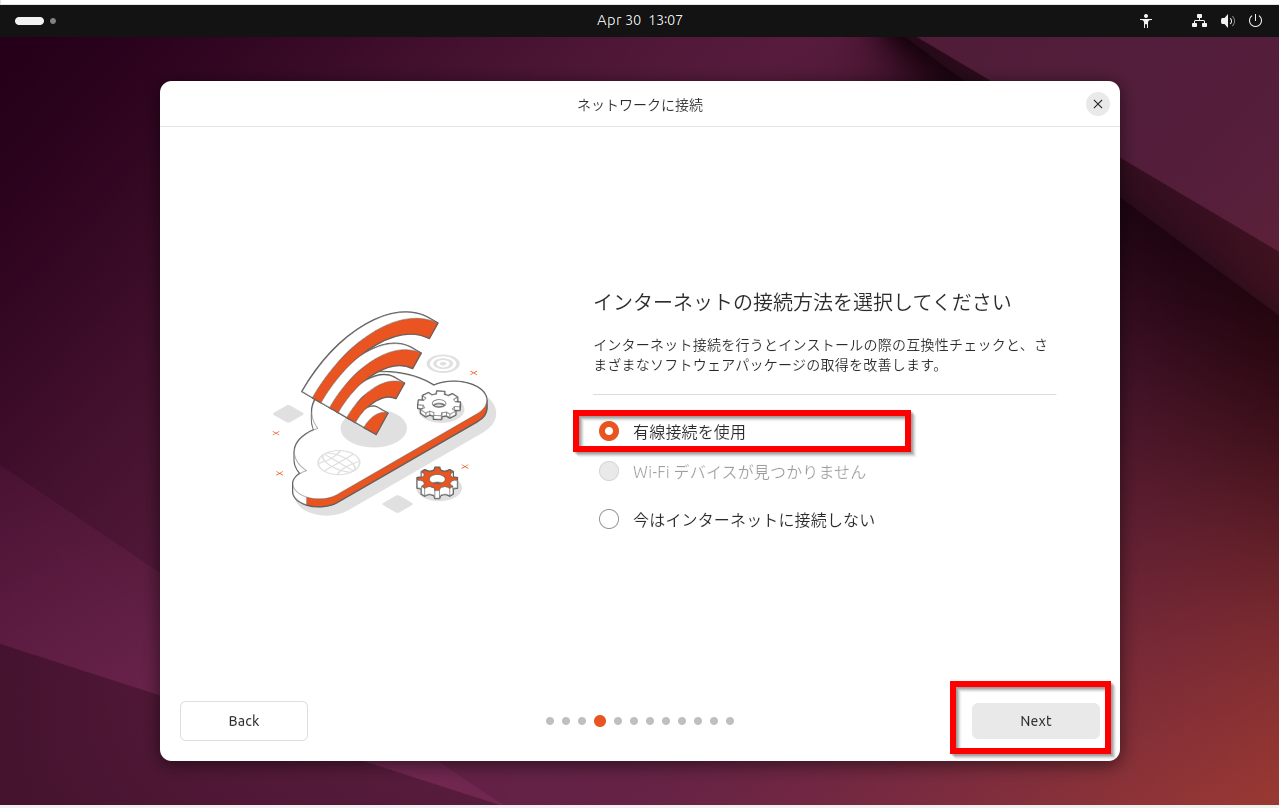Choose 今はインターネットに接続しない option
1279x808 pixels.
click(x=608, y=519)
